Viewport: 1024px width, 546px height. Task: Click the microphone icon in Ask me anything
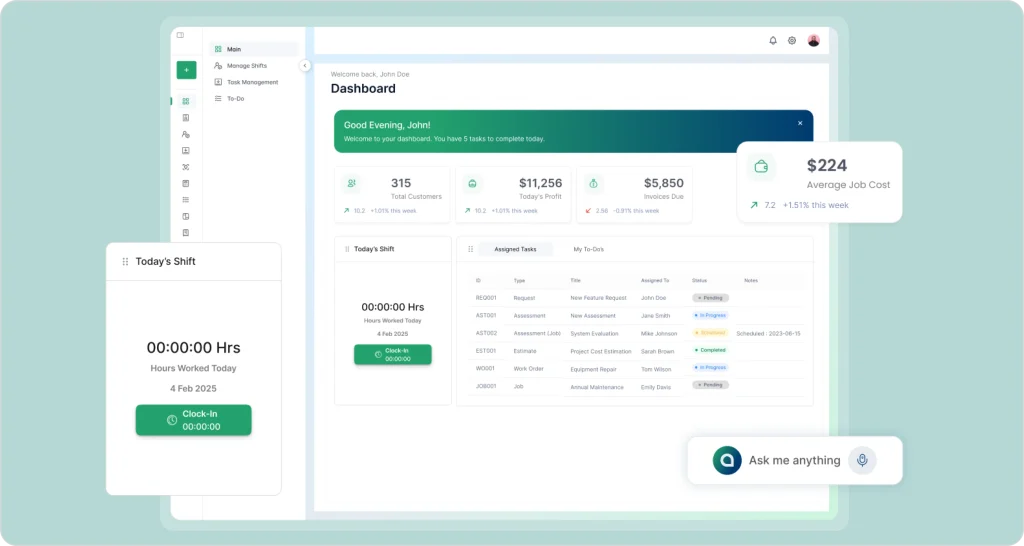(862, 460)
